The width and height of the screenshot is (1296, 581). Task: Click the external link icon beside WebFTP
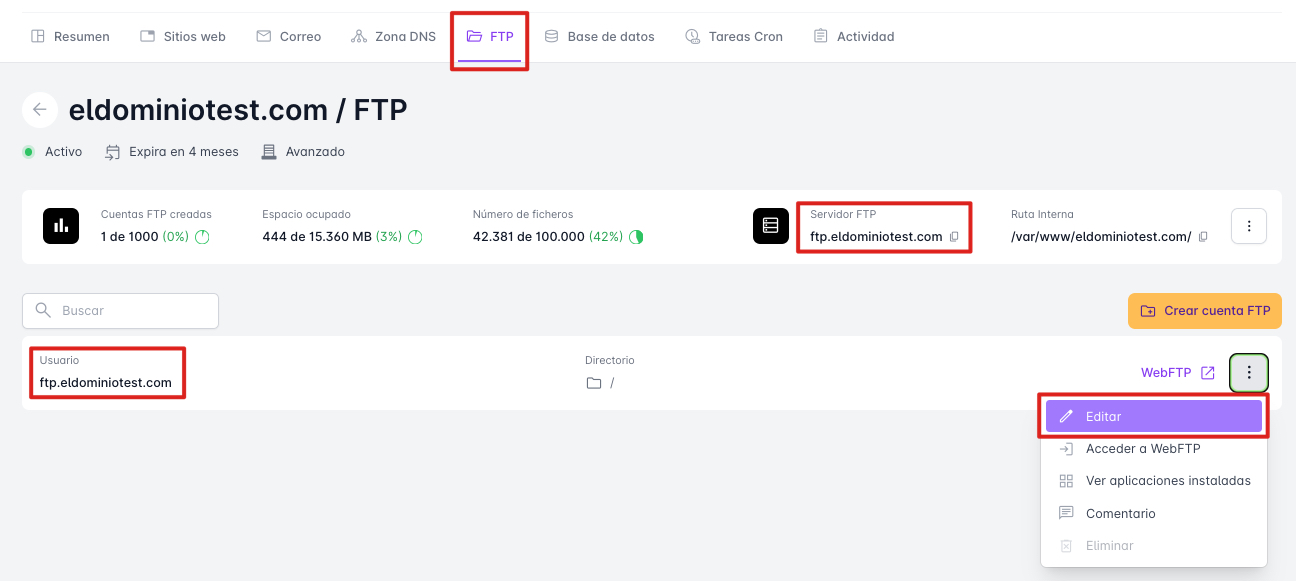click(1208, 373)
